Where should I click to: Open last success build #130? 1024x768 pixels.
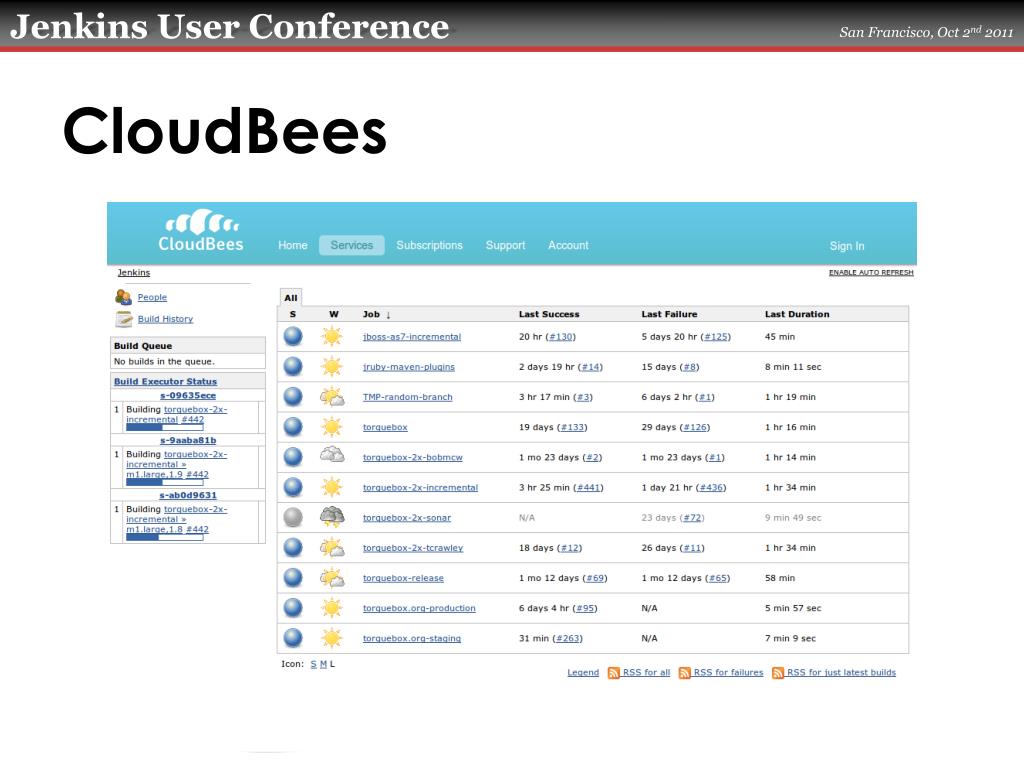tap(561, 337)
